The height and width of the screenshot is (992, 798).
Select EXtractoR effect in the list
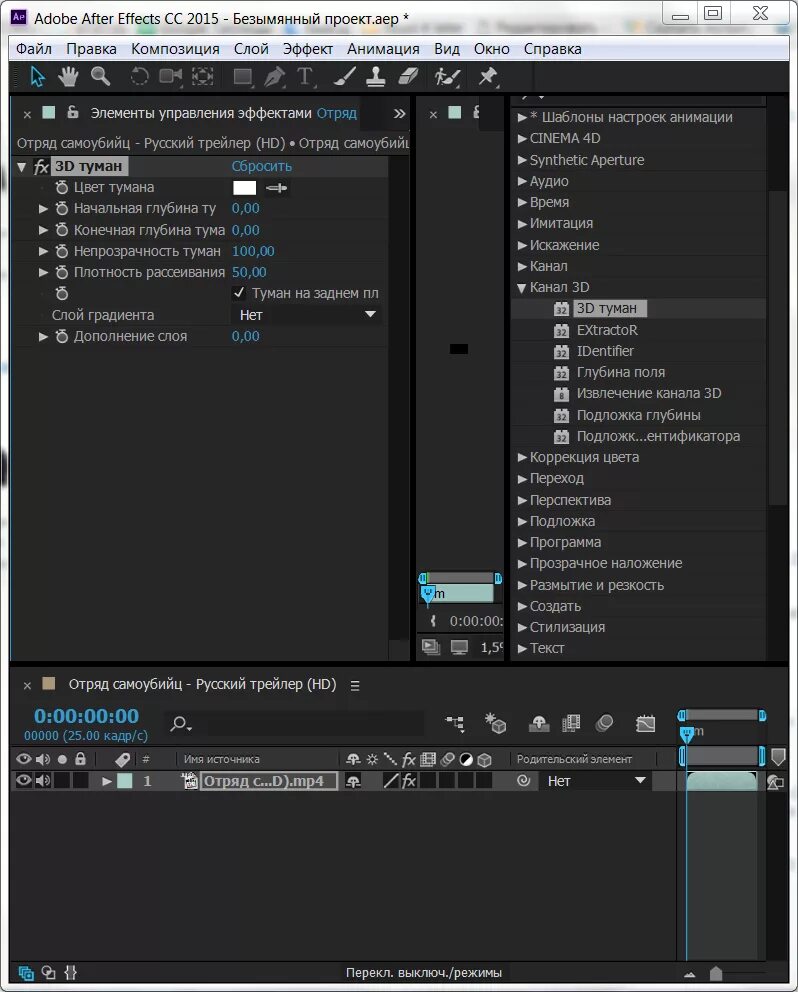[607, 330]
